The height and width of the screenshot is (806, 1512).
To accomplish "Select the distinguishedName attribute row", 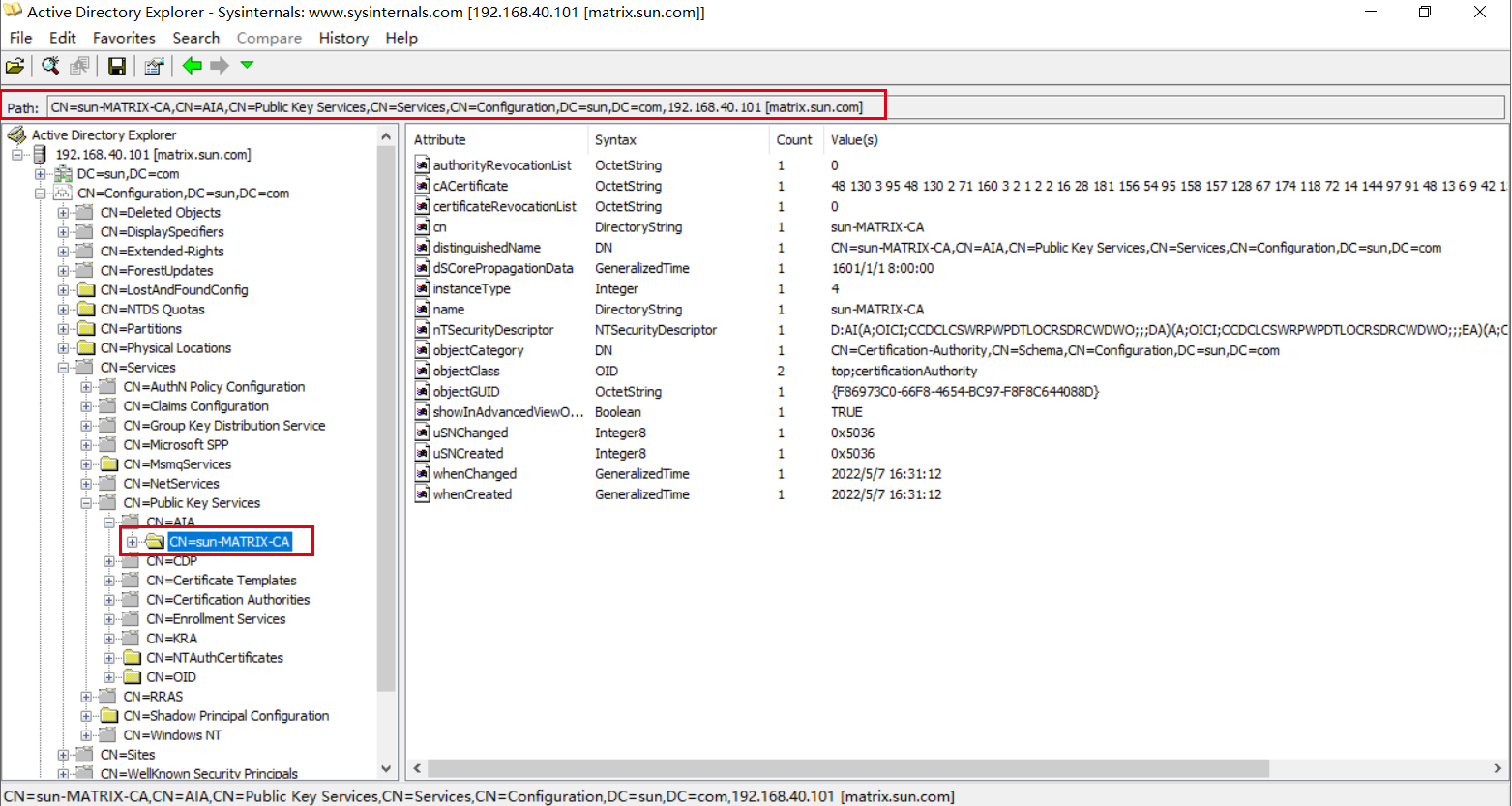I will pyautogui.click(x=958, y=248).
